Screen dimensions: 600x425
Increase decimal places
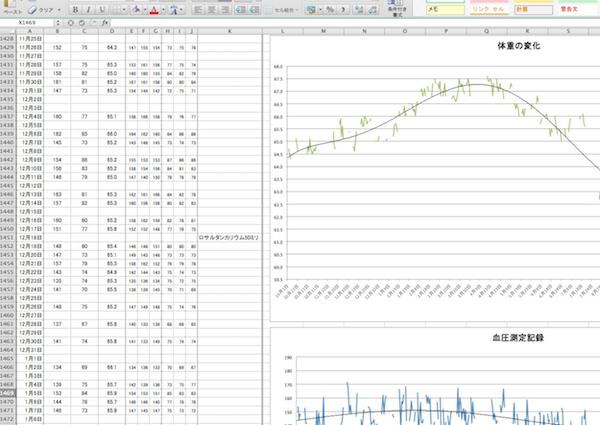tap(359, 10)
